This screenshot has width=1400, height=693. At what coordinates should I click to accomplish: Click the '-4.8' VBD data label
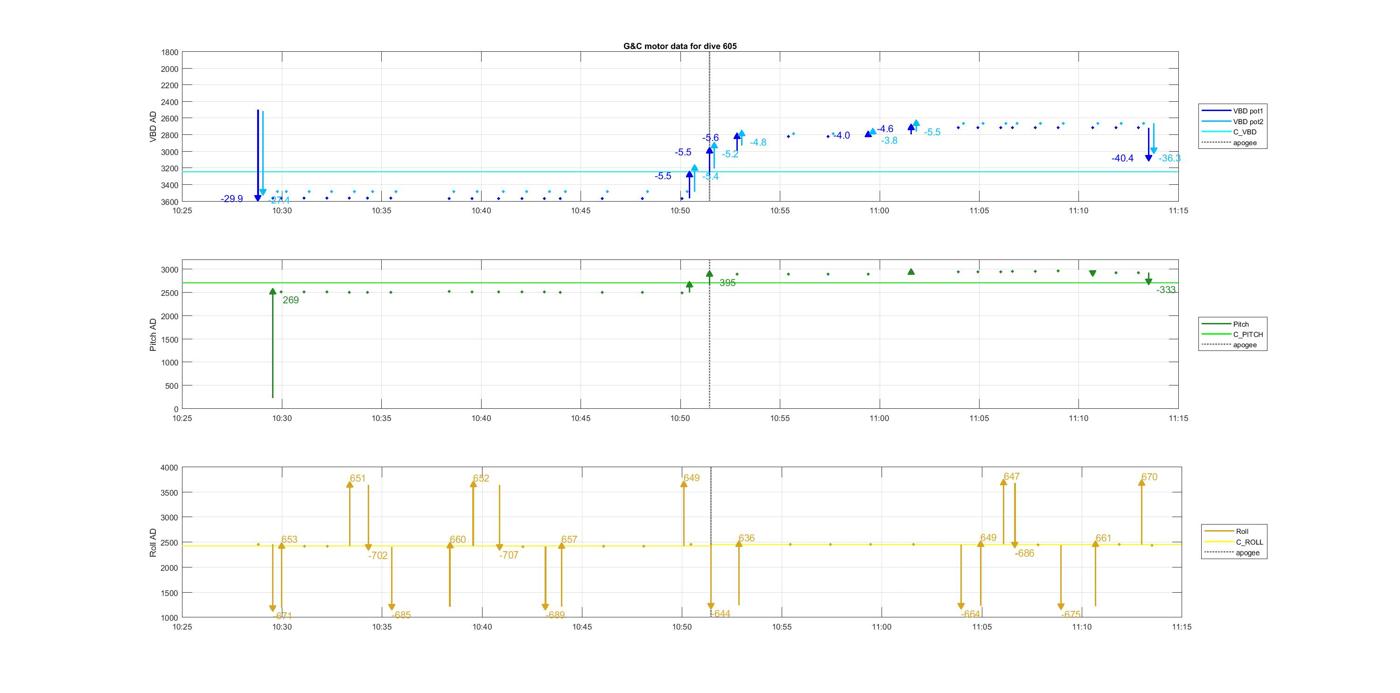tap(758, 143)
